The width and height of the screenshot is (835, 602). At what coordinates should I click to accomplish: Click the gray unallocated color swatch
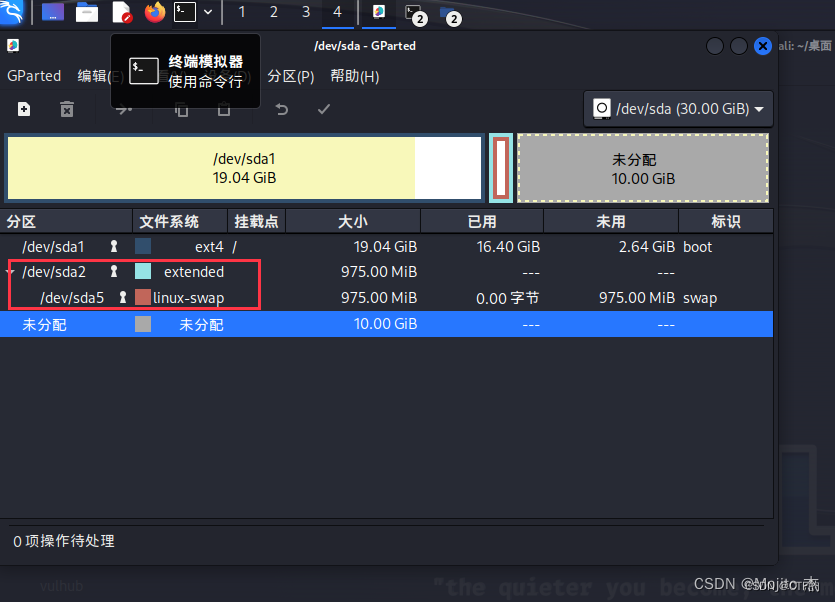click(143, 324)
